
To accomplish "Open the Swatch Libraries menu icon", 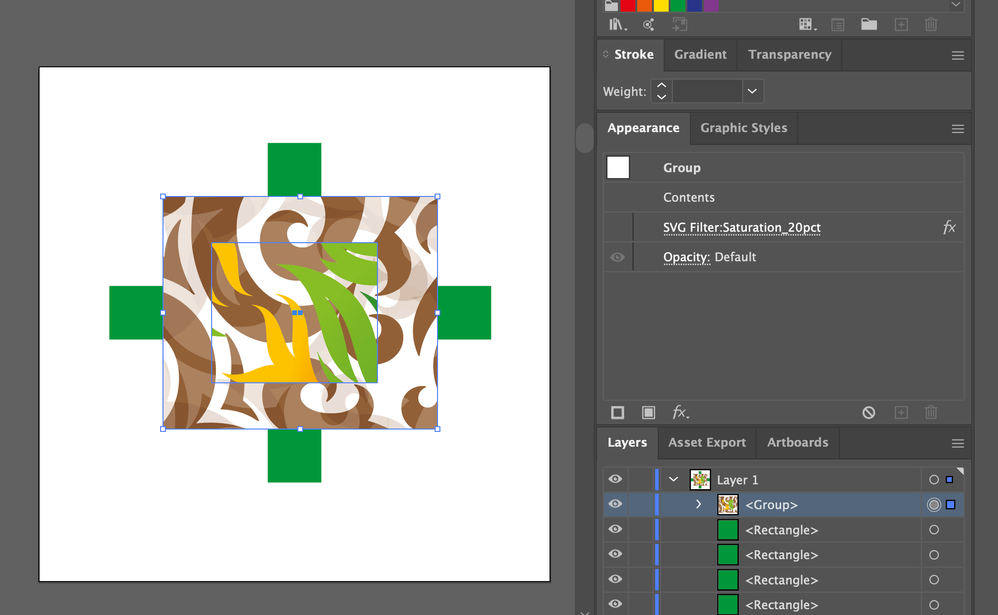I will click(617, 25).
